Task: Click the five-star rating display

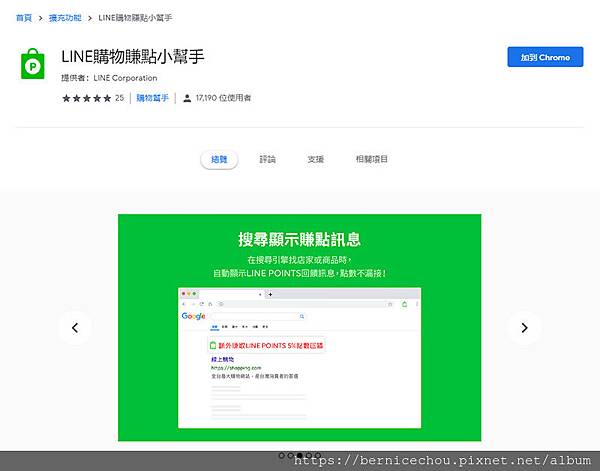Action: (x=87, y=98)
